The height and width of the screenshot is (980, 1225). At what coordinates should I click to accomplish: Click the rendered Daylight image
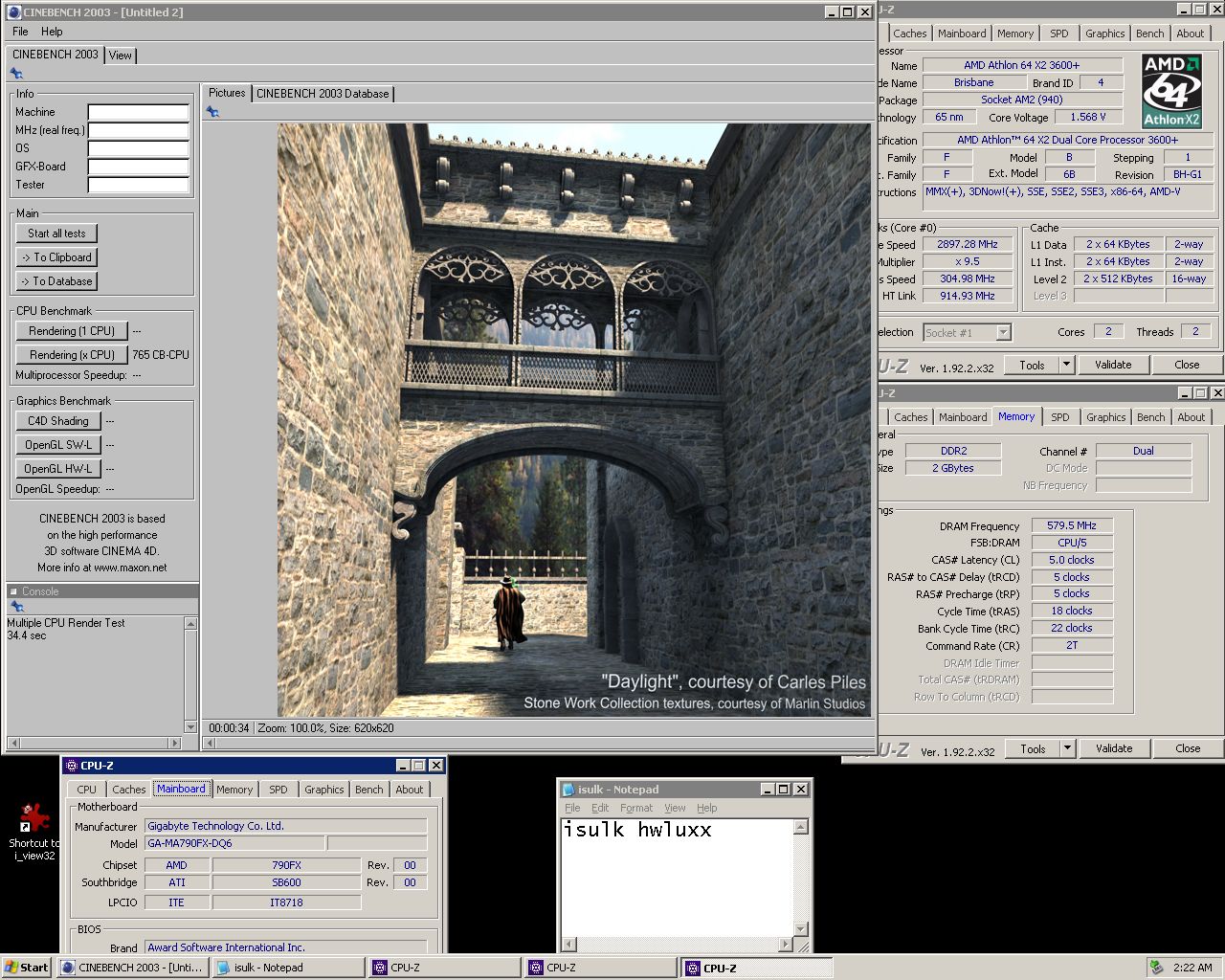[x=574, y=420]
